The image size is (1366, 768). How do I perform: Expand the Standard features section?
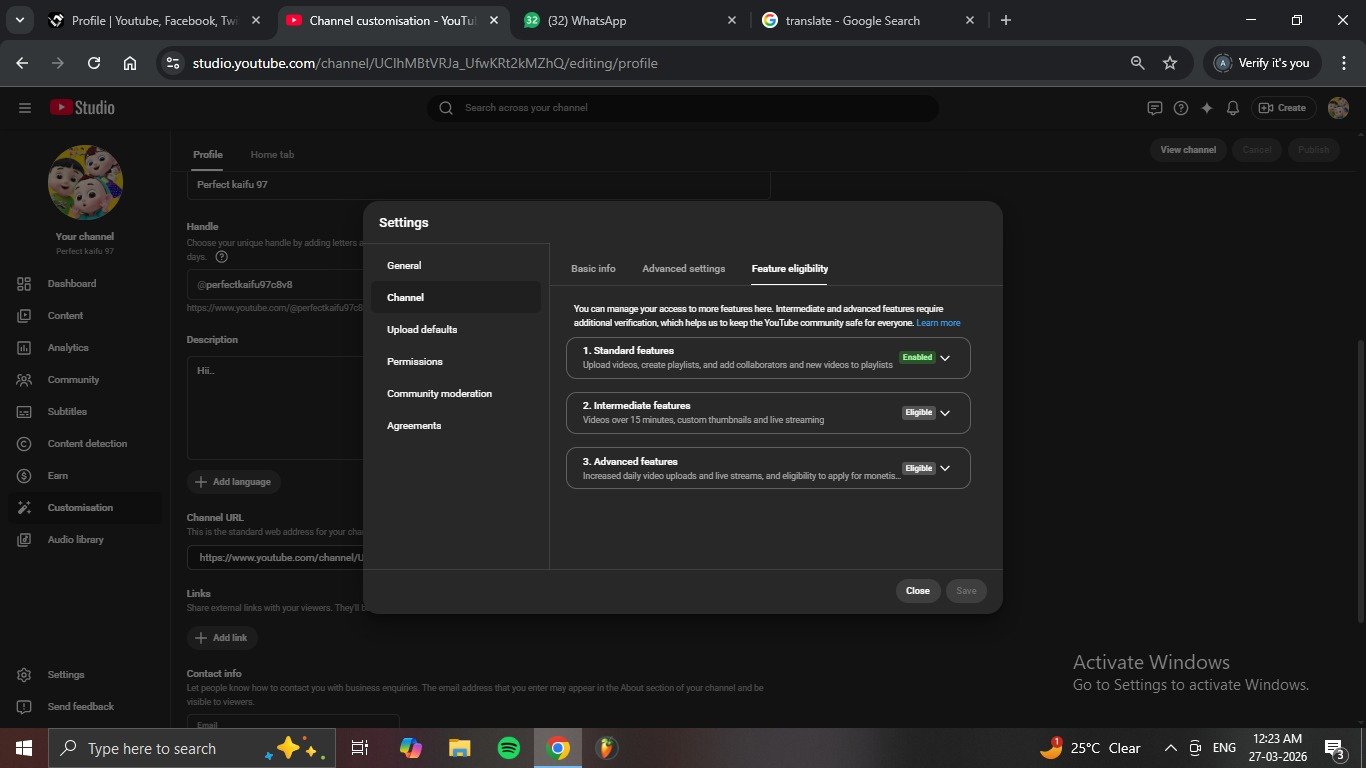pos(944,358)
